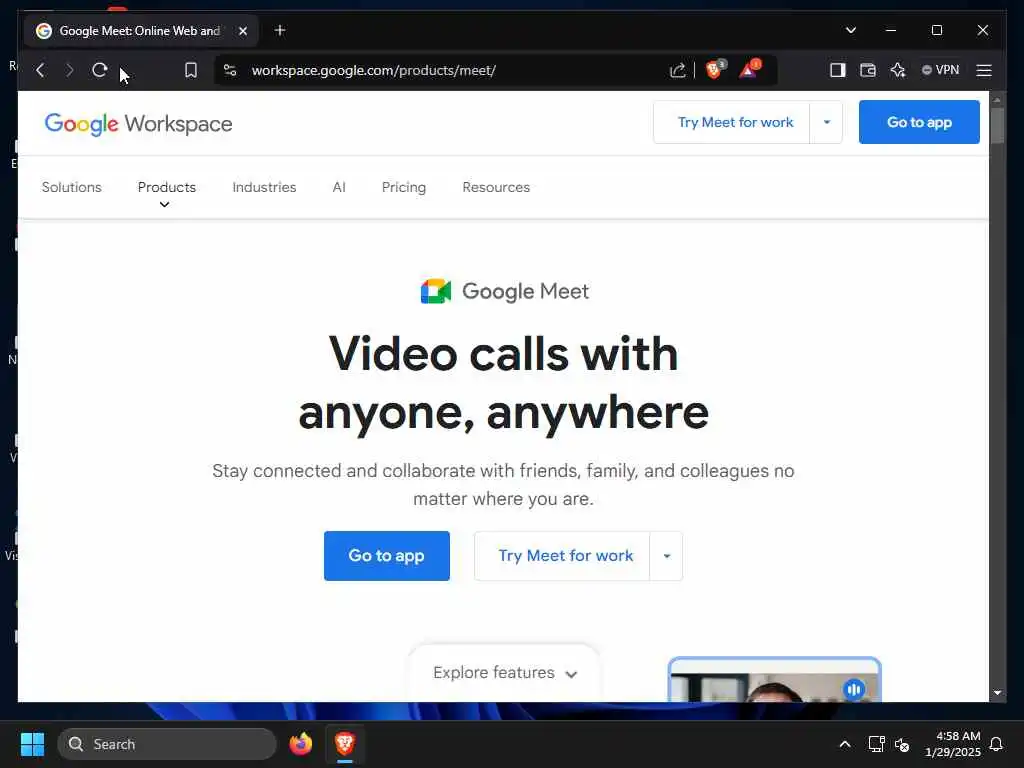Expand dropdown beside hero Try Meet for work
Screen dimensions: 1024x768
click(x=666, y=556)
